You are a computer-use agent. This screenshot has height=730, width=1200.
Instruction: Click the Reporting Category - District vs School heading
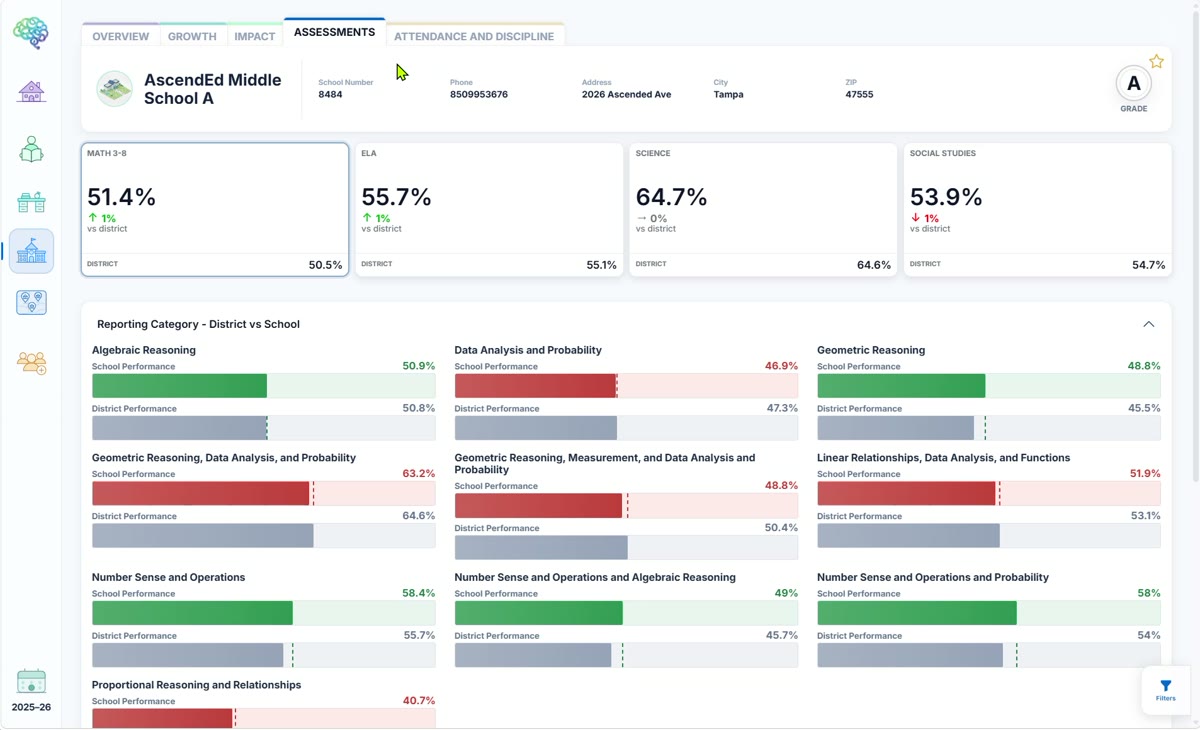(x=198, y=324)
